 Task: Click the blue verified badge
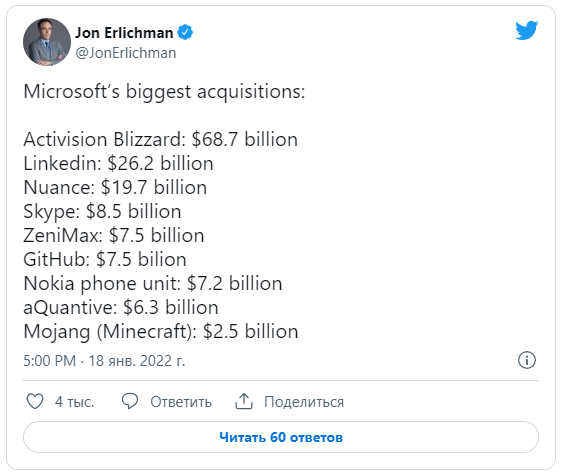coord(185,32)
